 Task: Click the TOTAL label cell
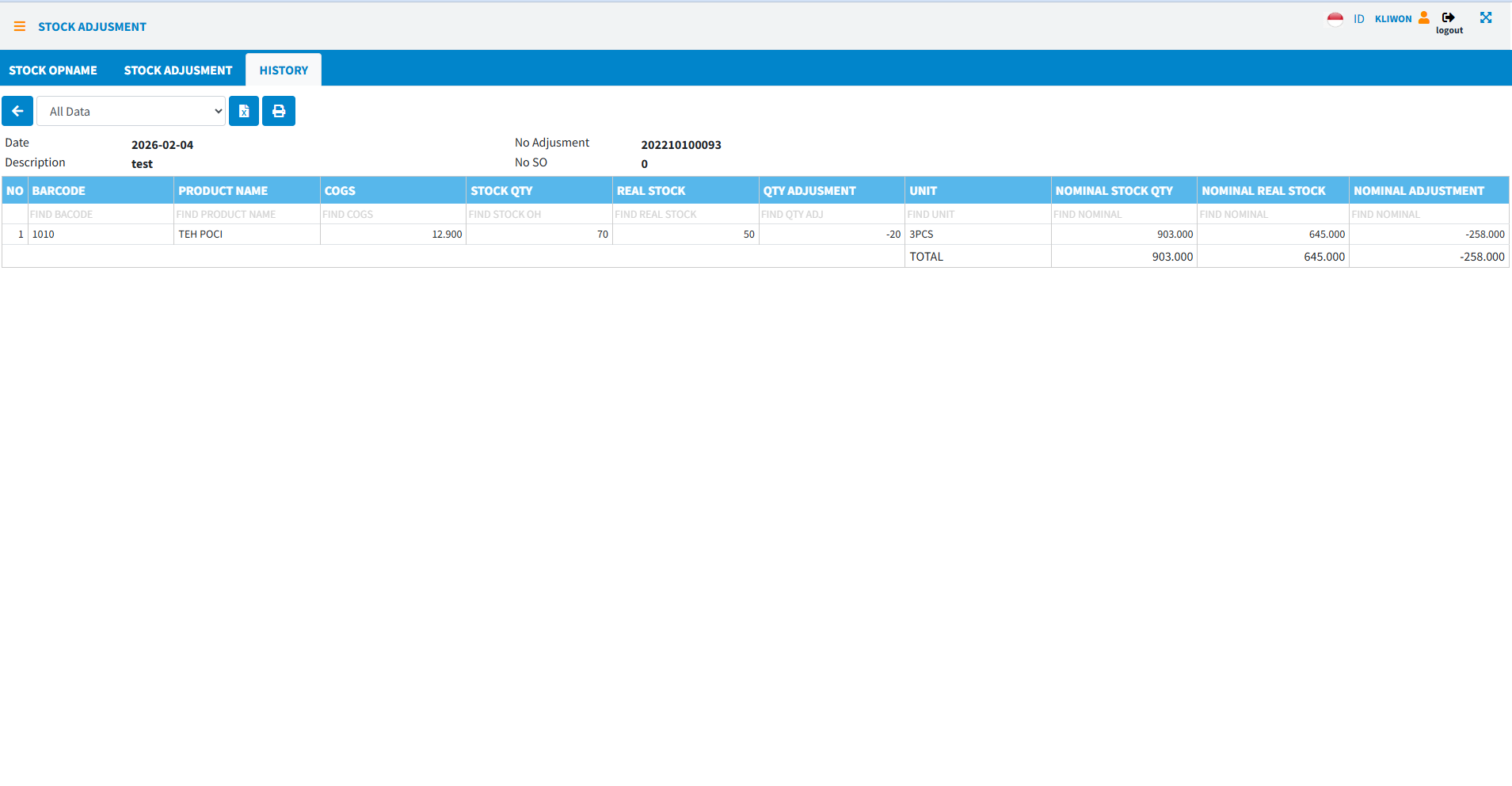(978, 257)
